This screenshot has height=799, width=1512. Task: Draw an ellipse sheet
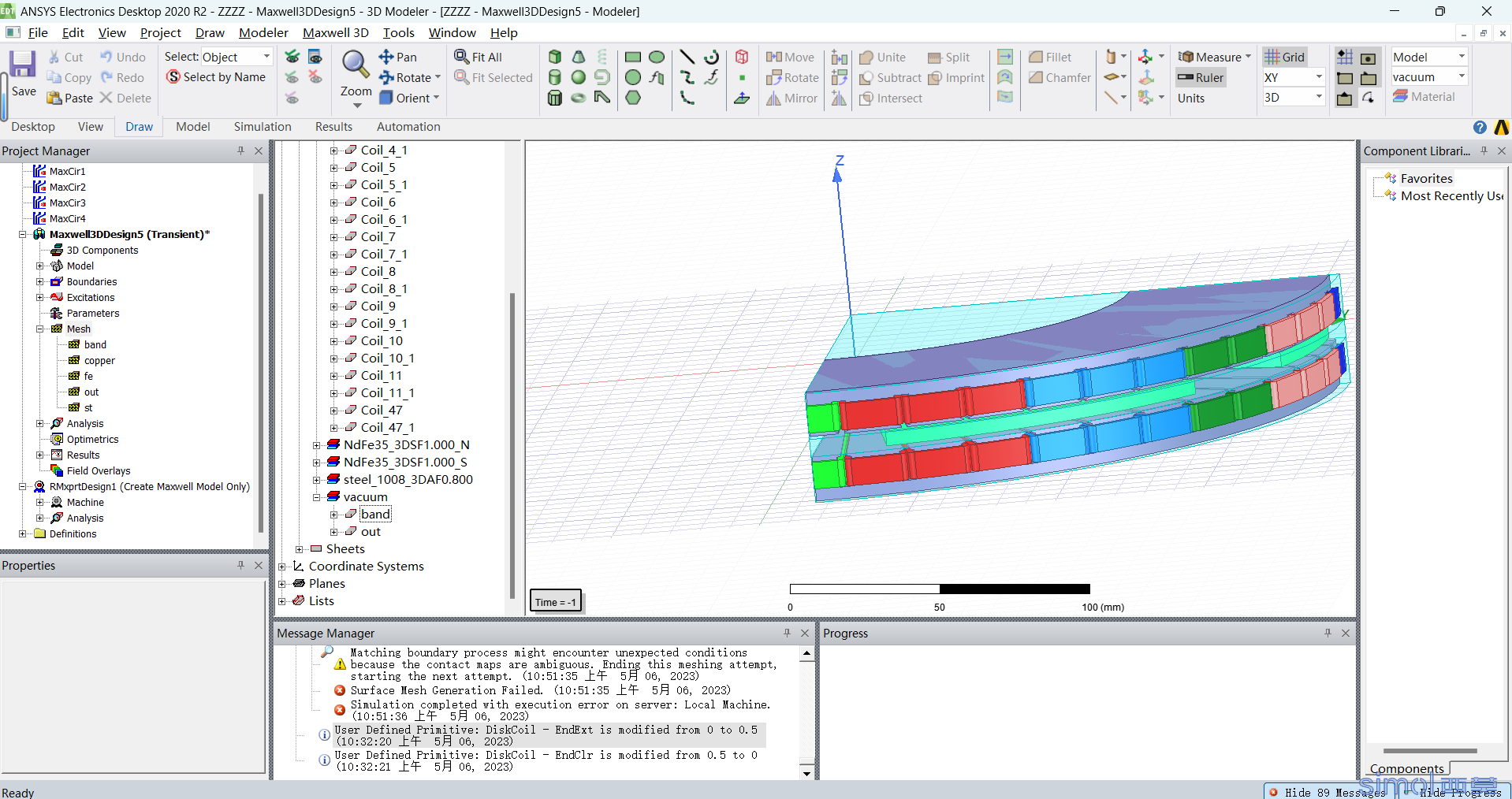pos(657,57)
